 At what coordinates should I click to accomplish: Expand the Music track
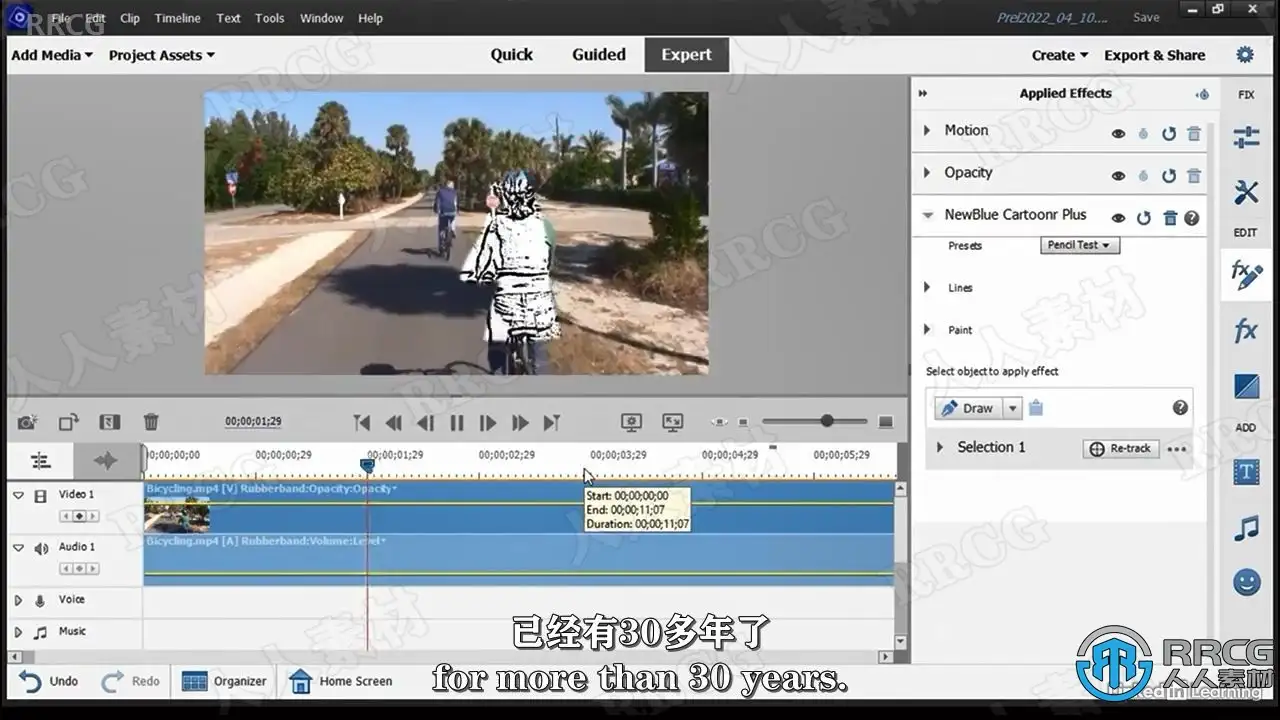coord(18,632)
